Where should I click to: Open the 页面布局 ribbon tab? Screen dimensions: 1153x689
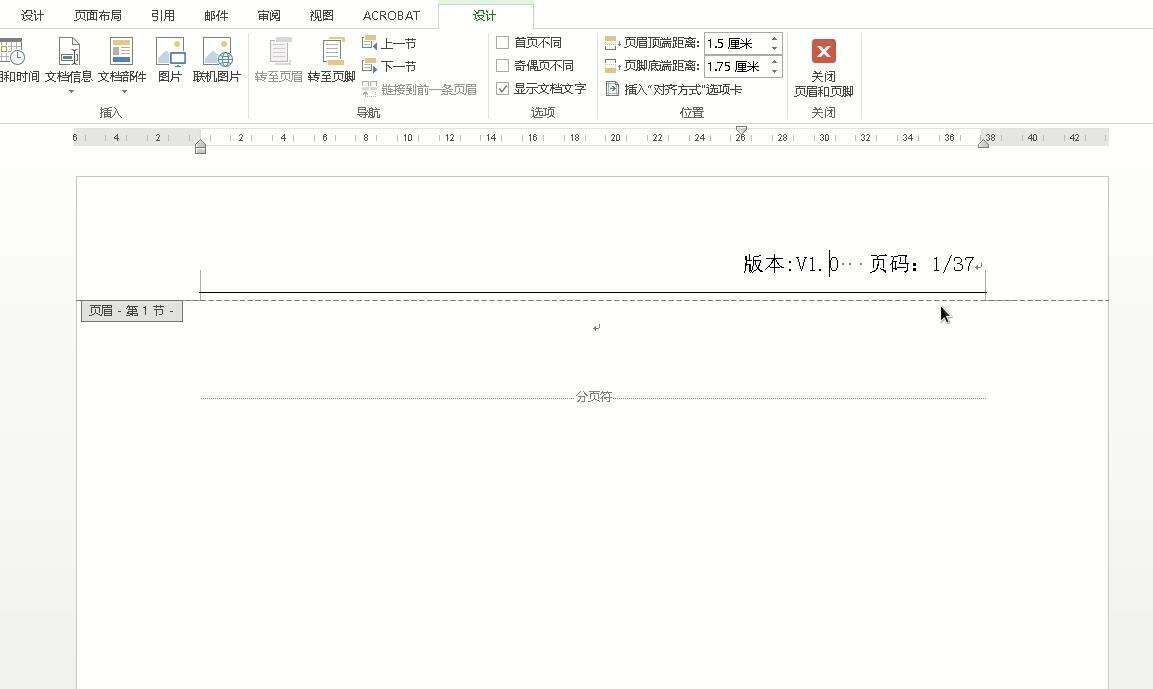[x=98, y=16]
